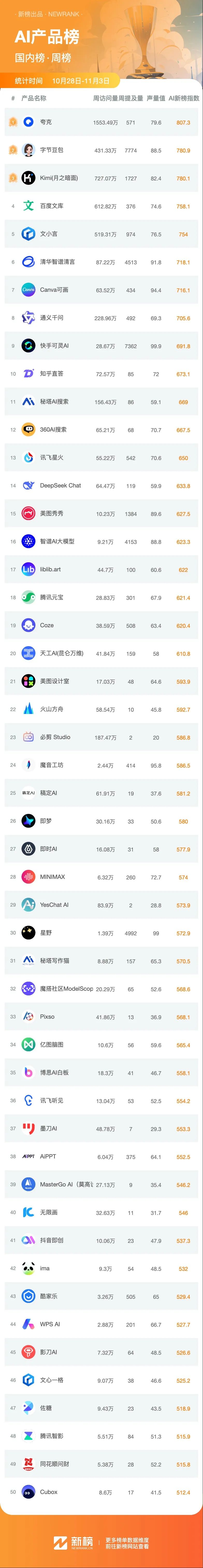Select the liblib.art icon
Viewport: 203px width, 1568px height.
point(28,569)
